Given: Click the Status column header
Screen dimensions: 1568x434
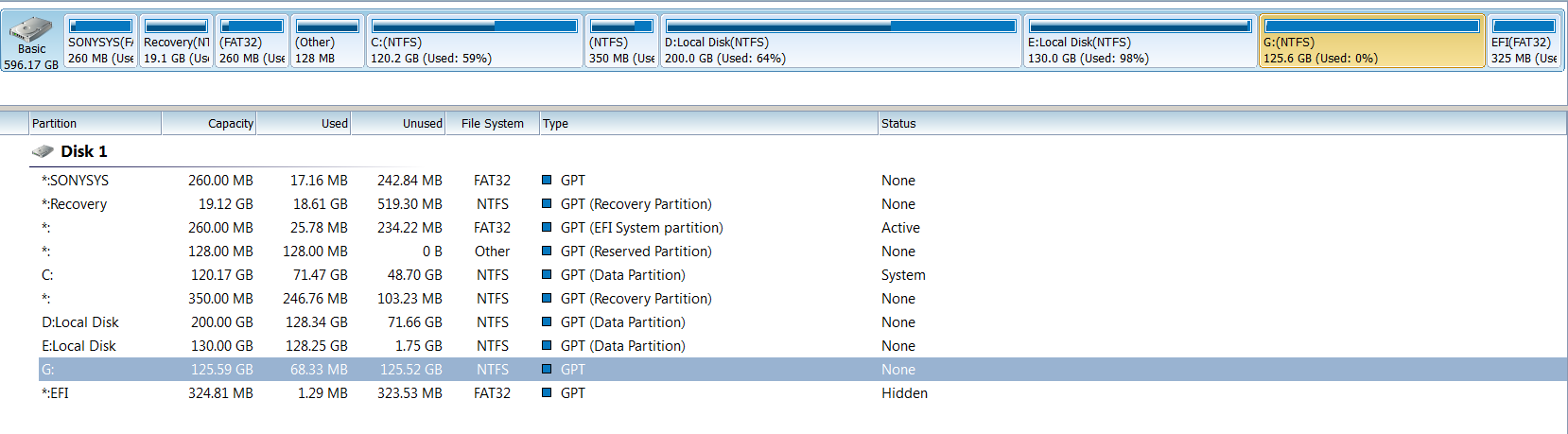Looking at the screenshot, I should coord(898,123).
